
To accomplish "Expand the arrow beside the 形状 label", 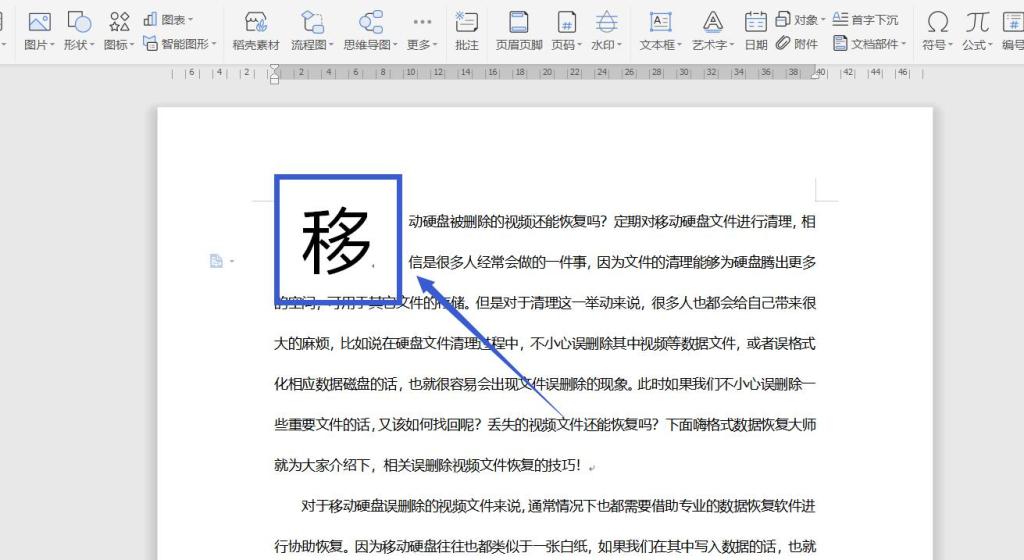I will (x=92, y=45).
